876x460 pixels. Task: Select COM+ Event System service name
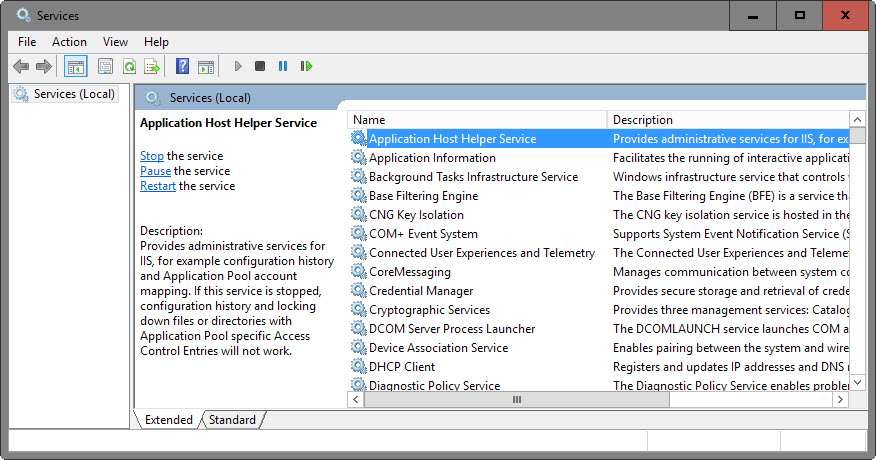(x=423, y=234)
